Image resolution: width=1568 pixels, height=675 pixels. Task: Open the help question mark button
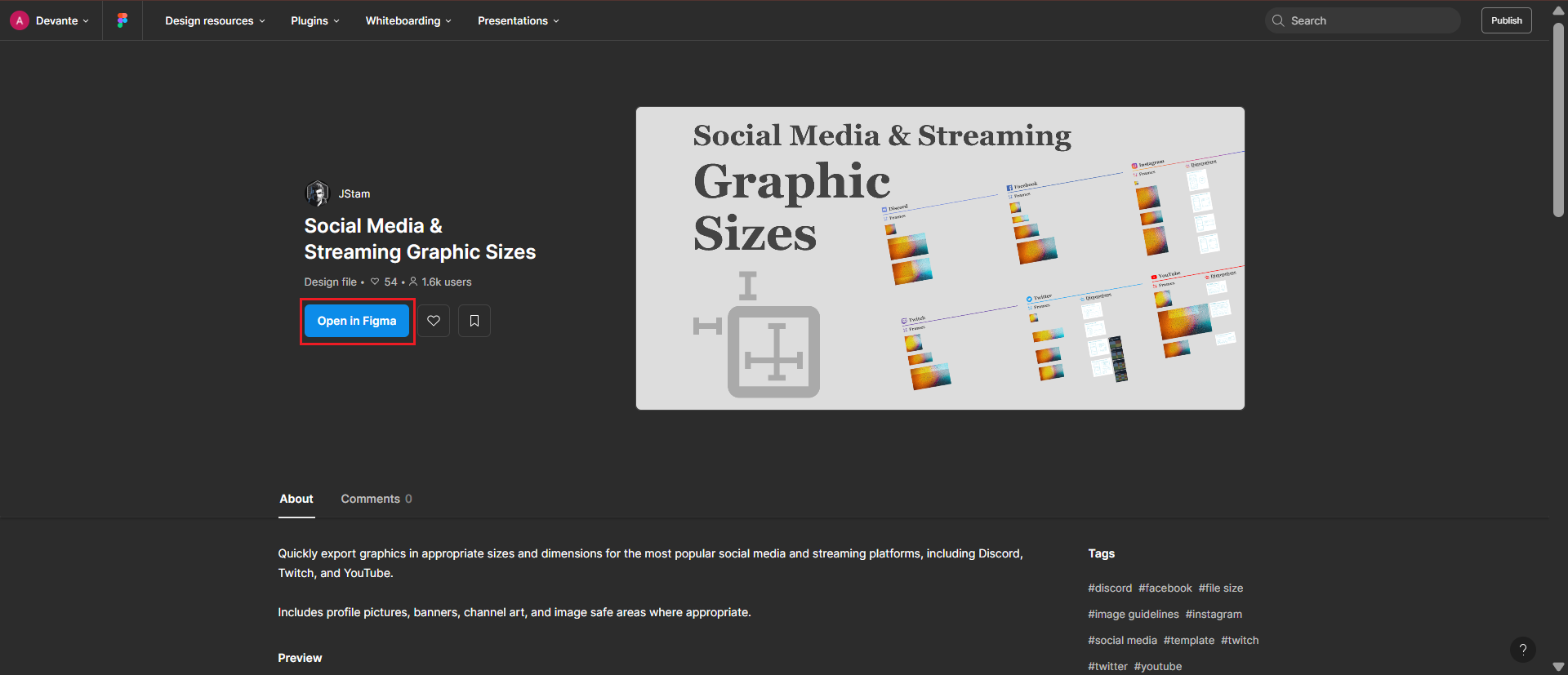coord(1523,650)
